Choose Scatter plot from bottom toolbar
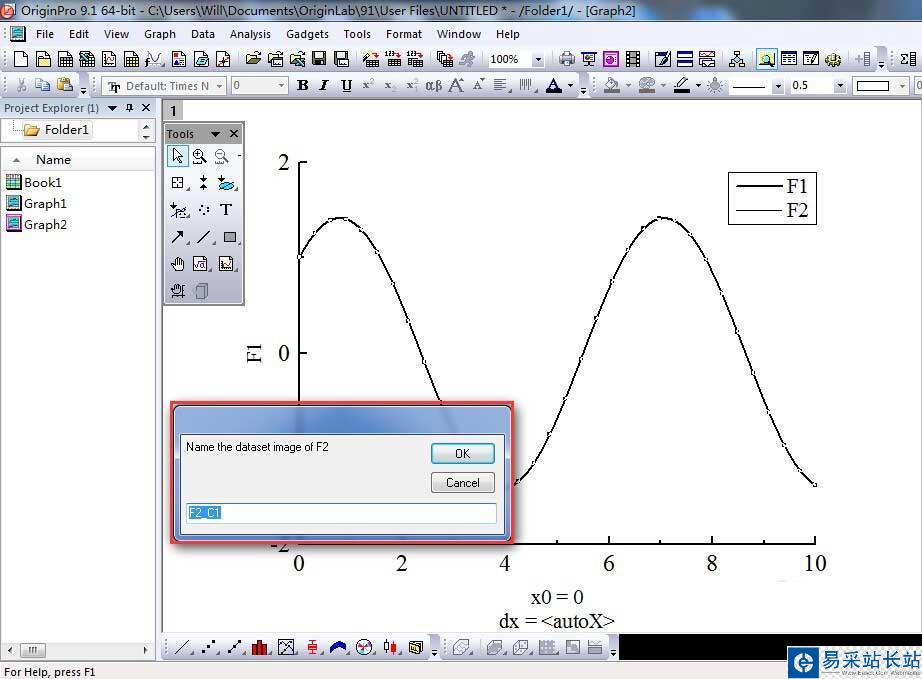The height and width of the screenshot is (679, 922). tap(209, 648)
